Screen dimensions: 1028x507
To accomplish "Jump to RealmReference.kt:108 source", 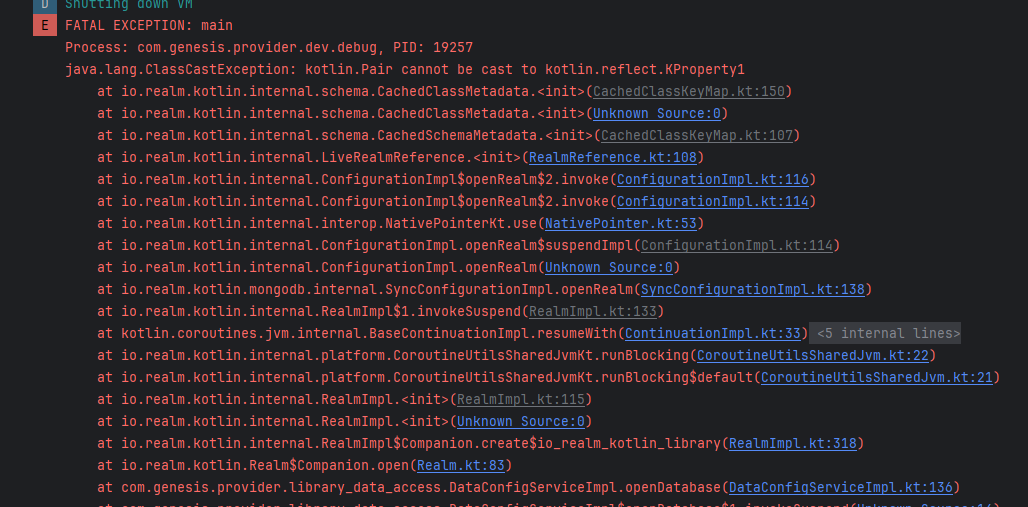I will tap(612, 157).
